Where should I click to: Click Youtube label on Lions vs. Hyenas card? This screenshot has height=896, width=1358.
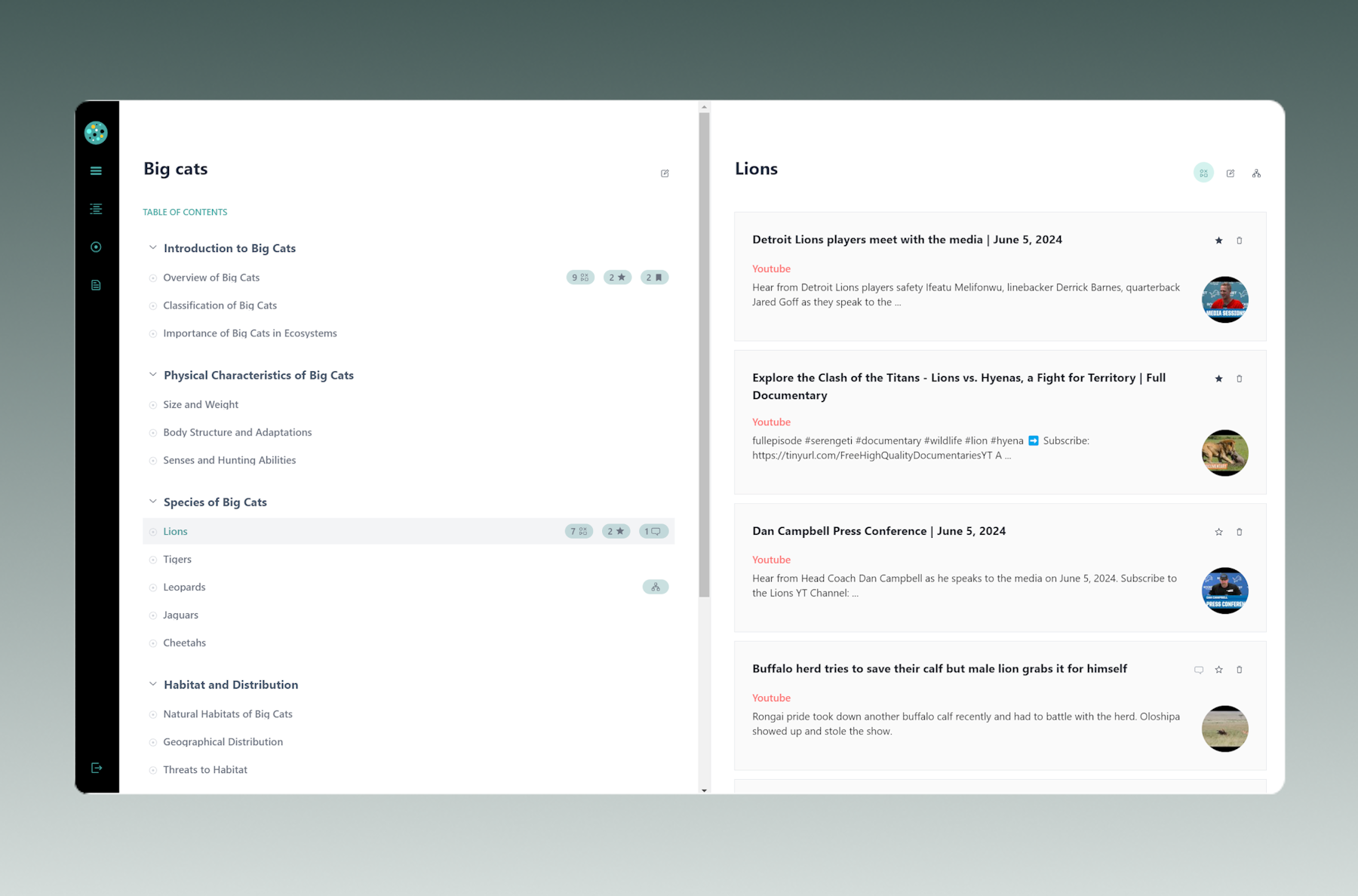[x=771, y=422]
